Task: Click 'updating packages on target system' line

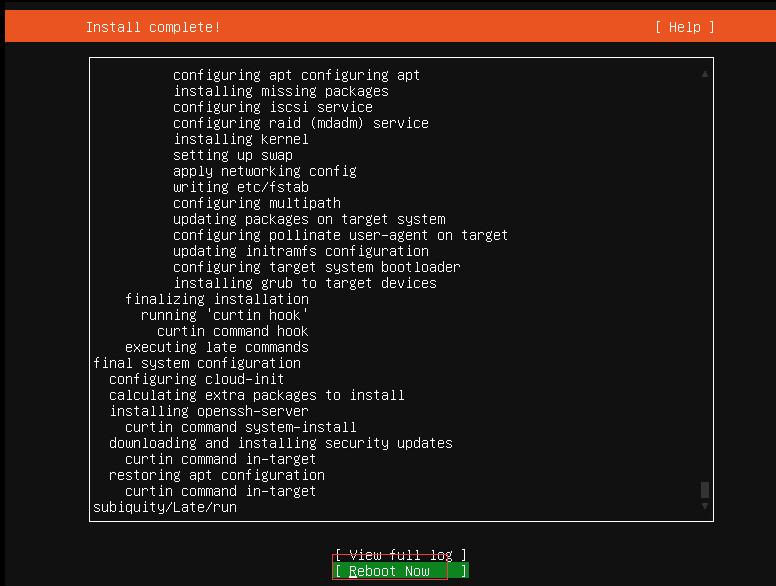Action: 309,219
